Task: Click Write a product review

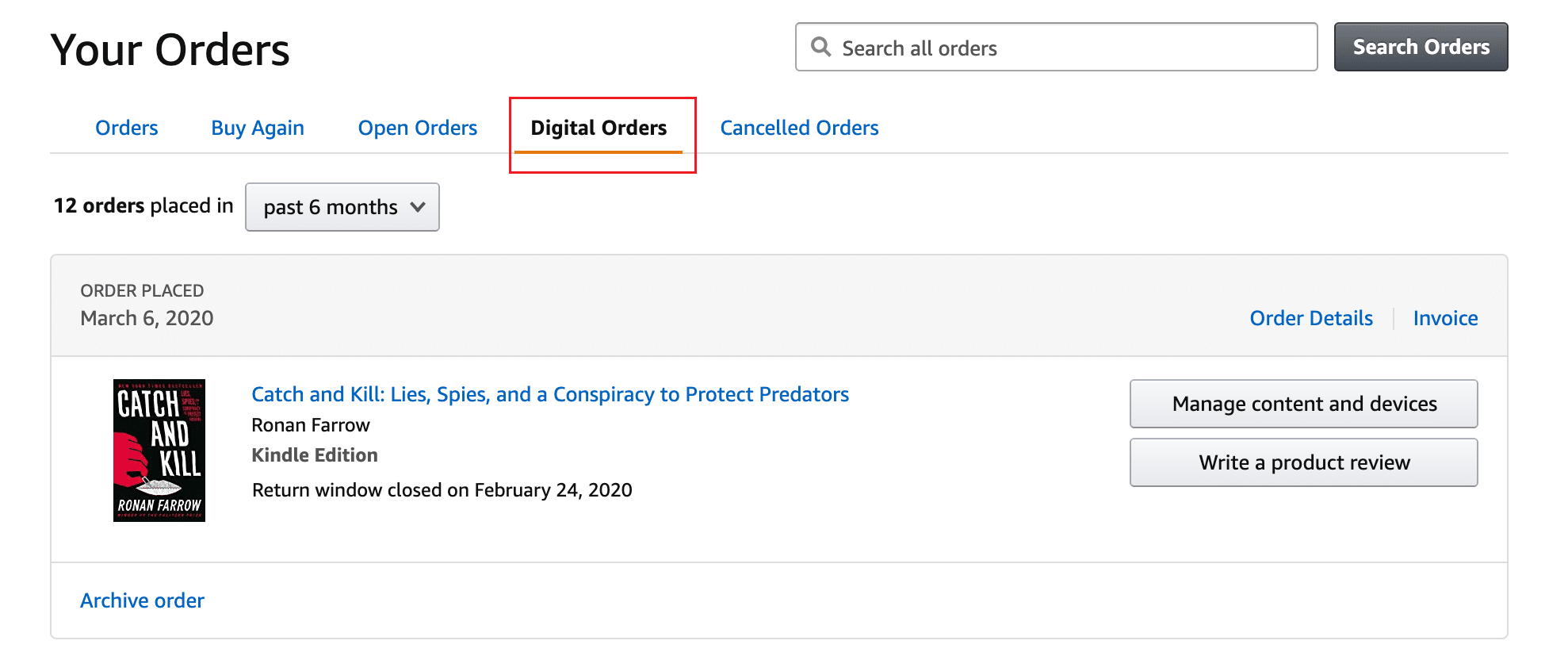Action: click(x=1303, y=462)
